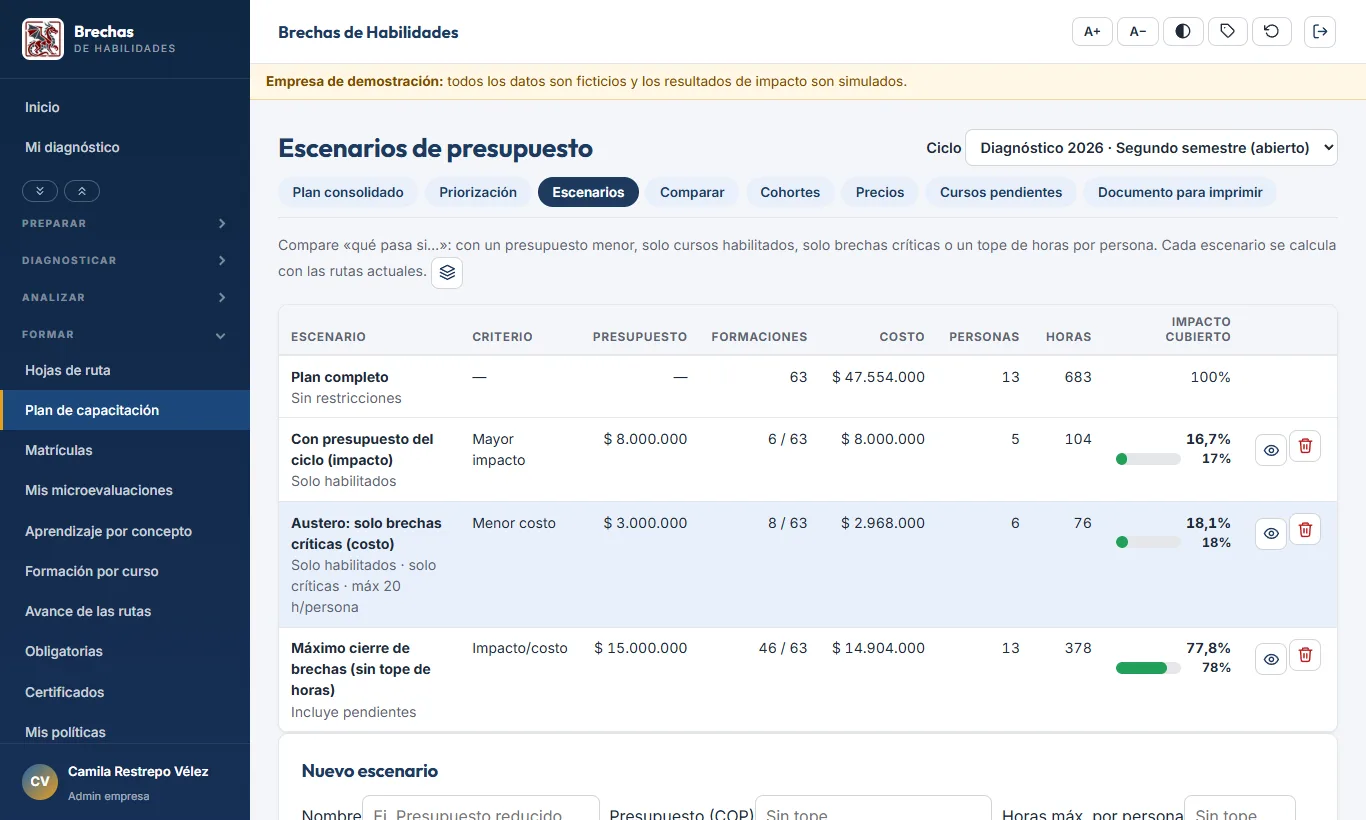1366x820 pixels.
Task: Go to Inicio in sidebar
Action: click(x=125, y=107)
